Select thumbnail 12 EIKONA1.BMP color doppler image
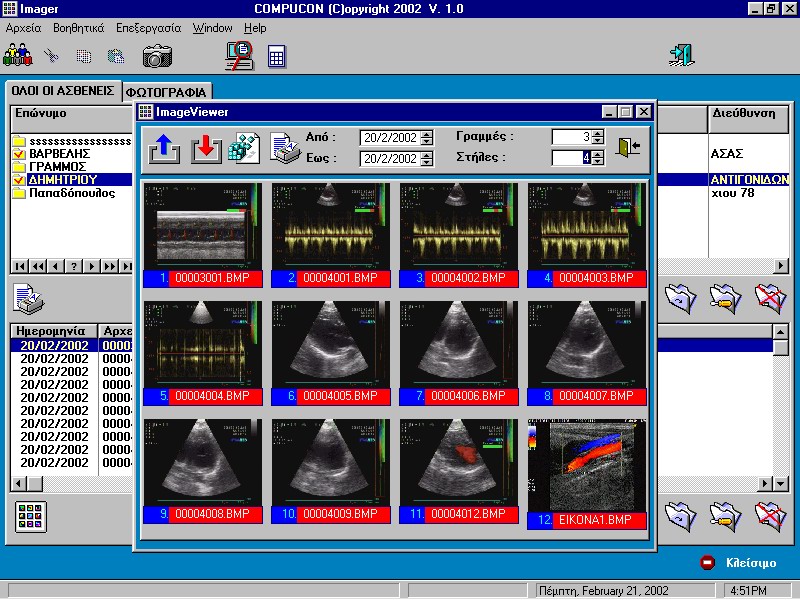This screenshot has height=600, width=800. pos(587,473)
